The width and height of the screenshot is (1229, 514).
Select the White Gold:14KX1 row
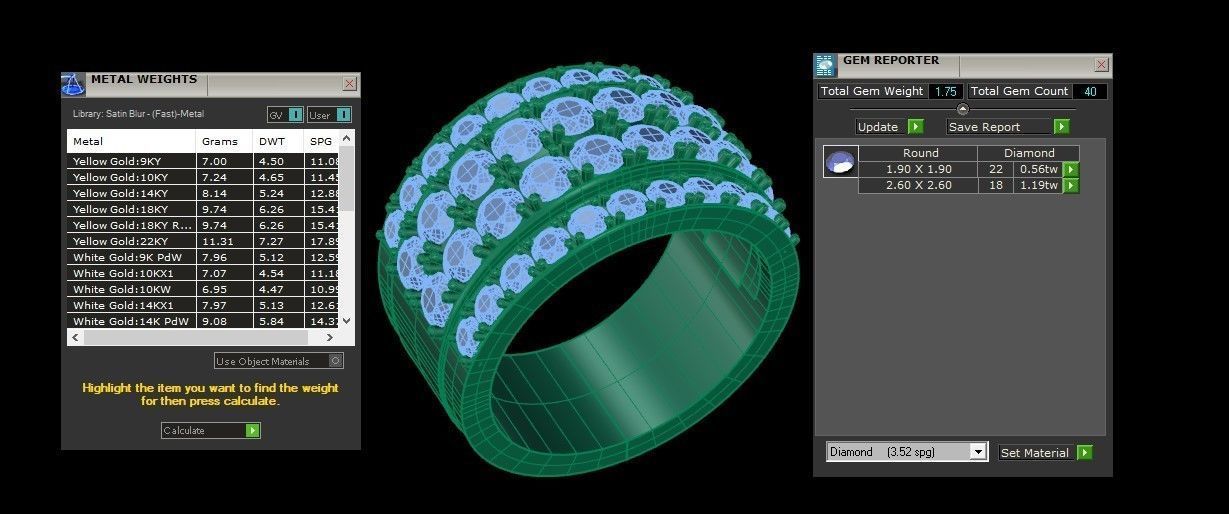[204, 305]
